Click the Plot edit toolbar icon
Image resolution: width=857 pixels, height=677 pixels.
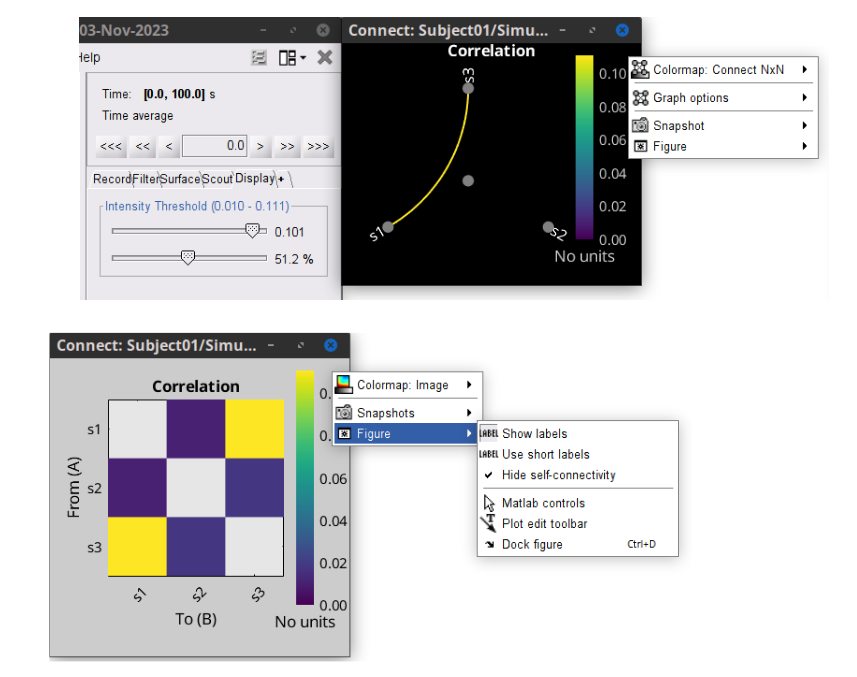[x=489, y=524]
